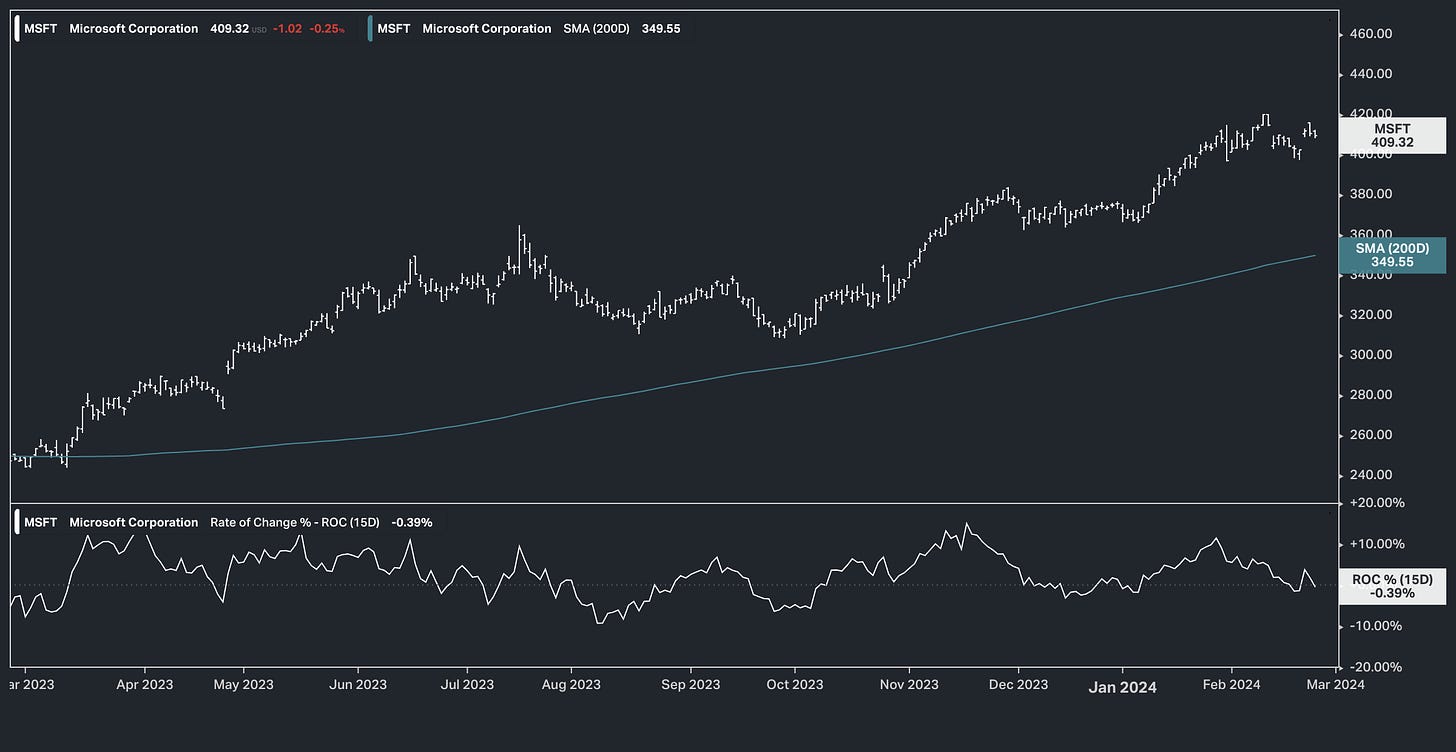The image size is (1456, 752).
Task: Click the Nov 2023 date label
Action: tap(909, 685)
